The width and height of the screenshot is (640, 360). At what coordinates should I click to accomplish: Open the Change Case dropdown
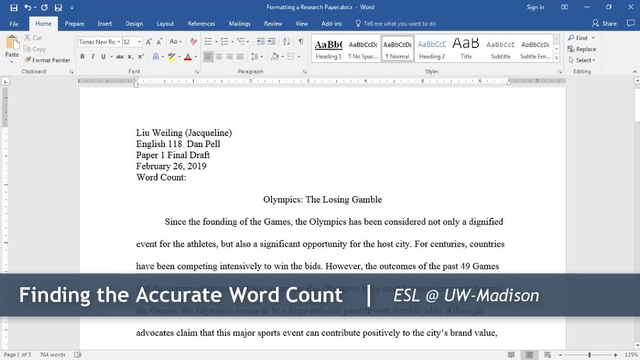[176, 42]
